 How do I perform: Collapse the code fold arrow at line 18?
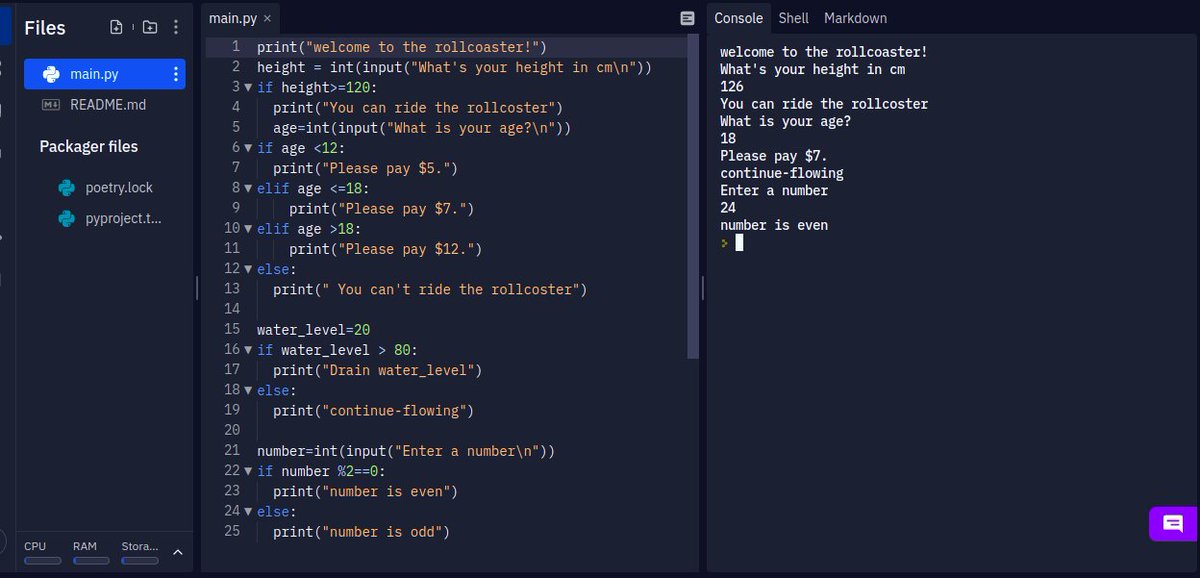click(247, 390)
